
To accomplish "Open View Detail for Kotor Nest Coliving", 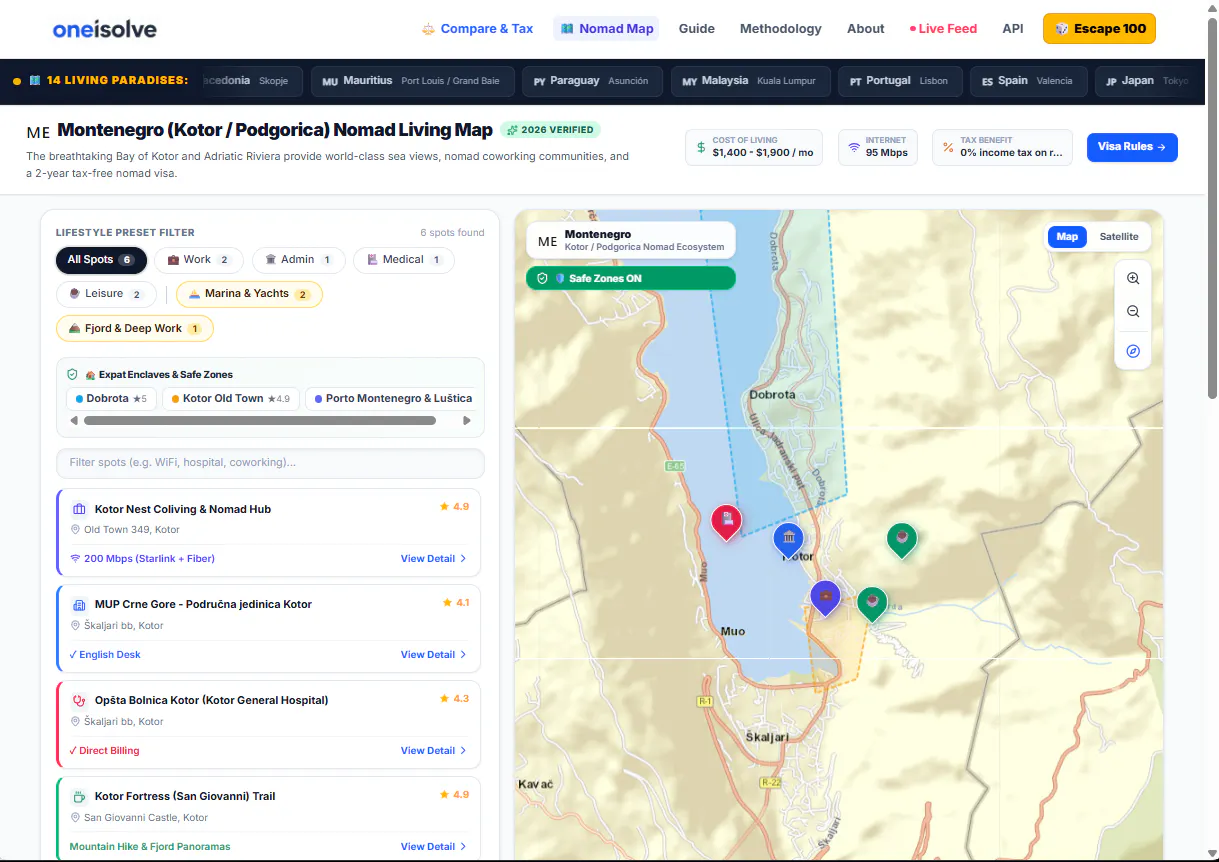I will 434,559.
